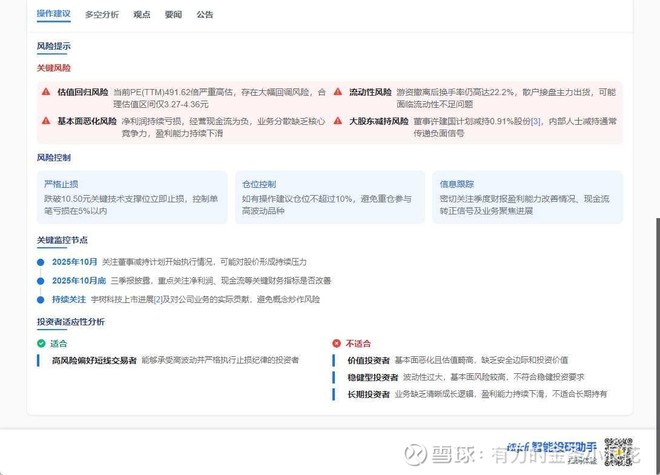Click the green checkmark icon beside 适合
The width and height of the screenshot is (660, 475).
pyautogui.click(x=41, y=343)
